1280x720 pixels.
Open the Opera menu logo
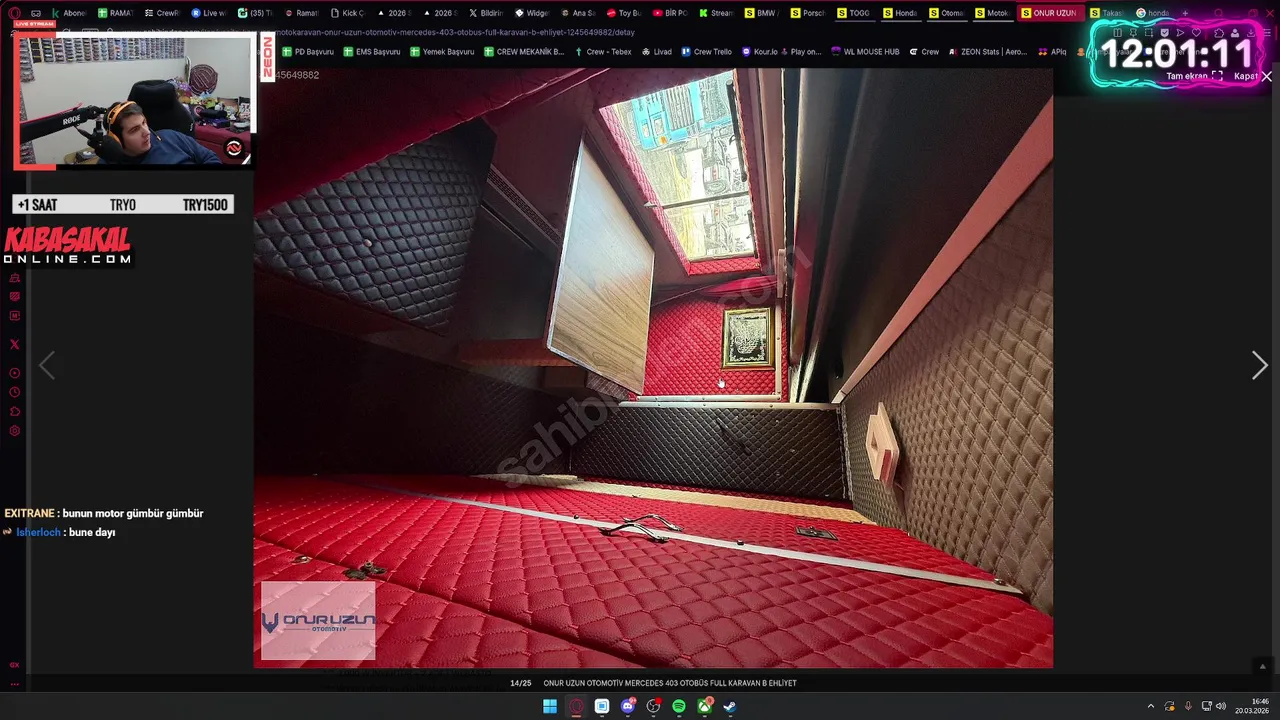tap(15, 13)
